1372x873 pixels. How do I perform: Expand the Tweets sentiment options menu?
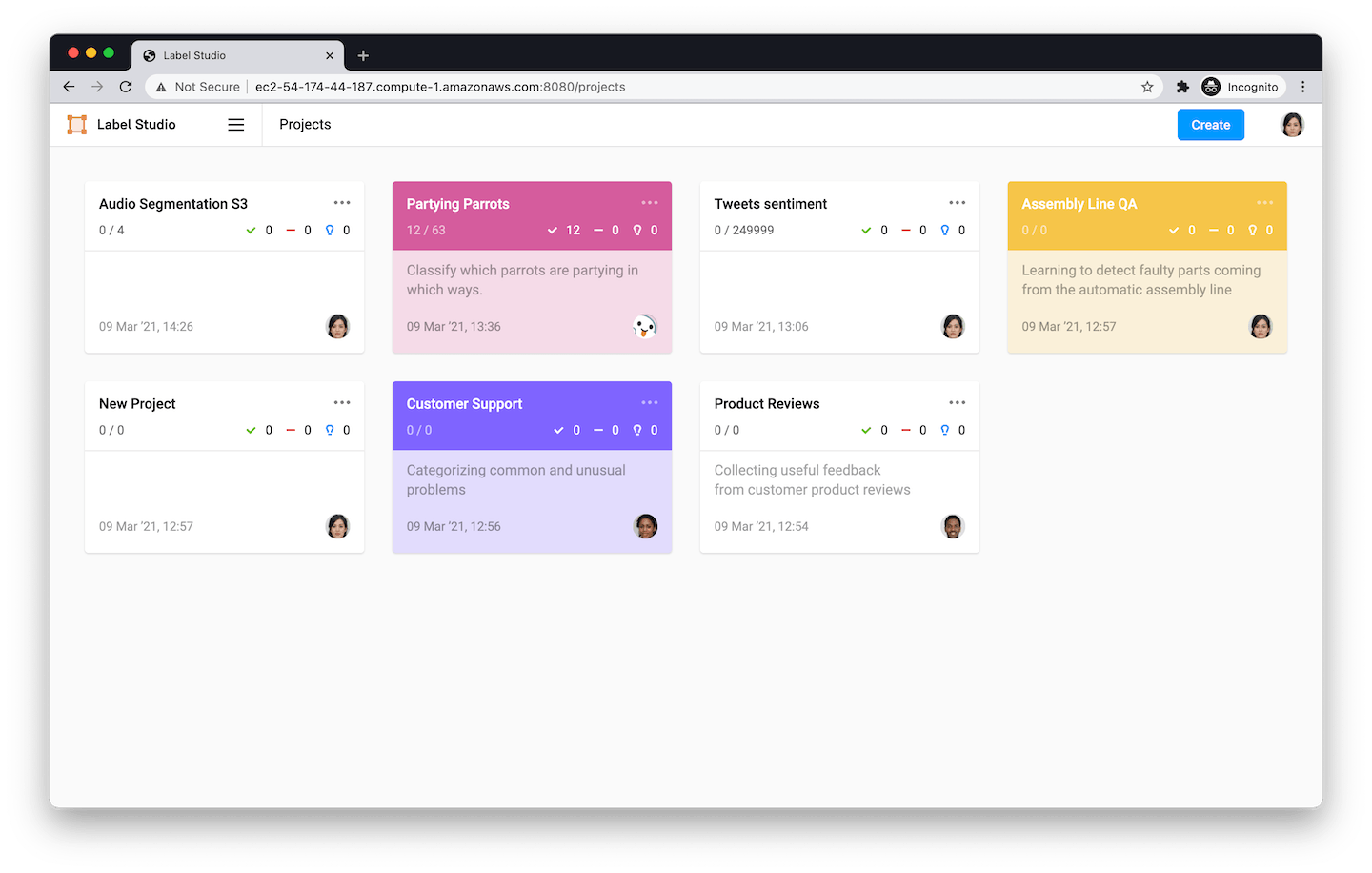tap(958, 203)
